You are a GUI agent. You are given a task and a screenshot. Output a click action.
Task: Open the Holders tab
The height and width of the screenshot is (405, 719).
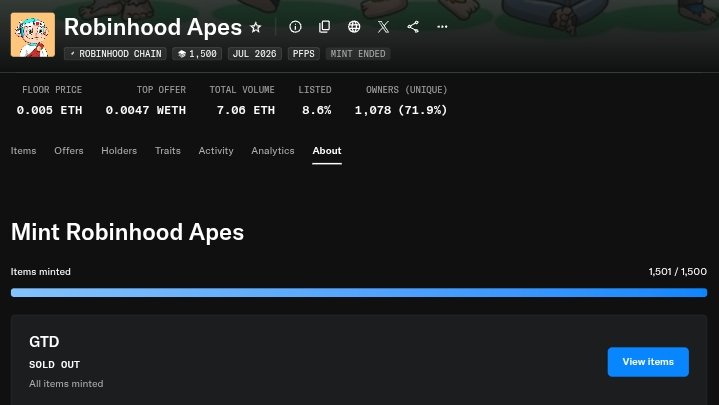[119, 150]
